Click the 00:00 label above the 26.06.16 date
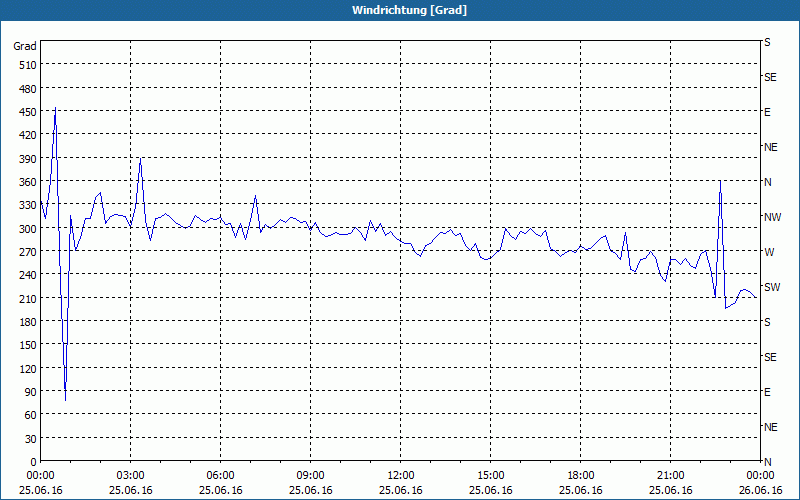This screenshot has height=500, width=800. pyautogui.click(x=760, y=476)
